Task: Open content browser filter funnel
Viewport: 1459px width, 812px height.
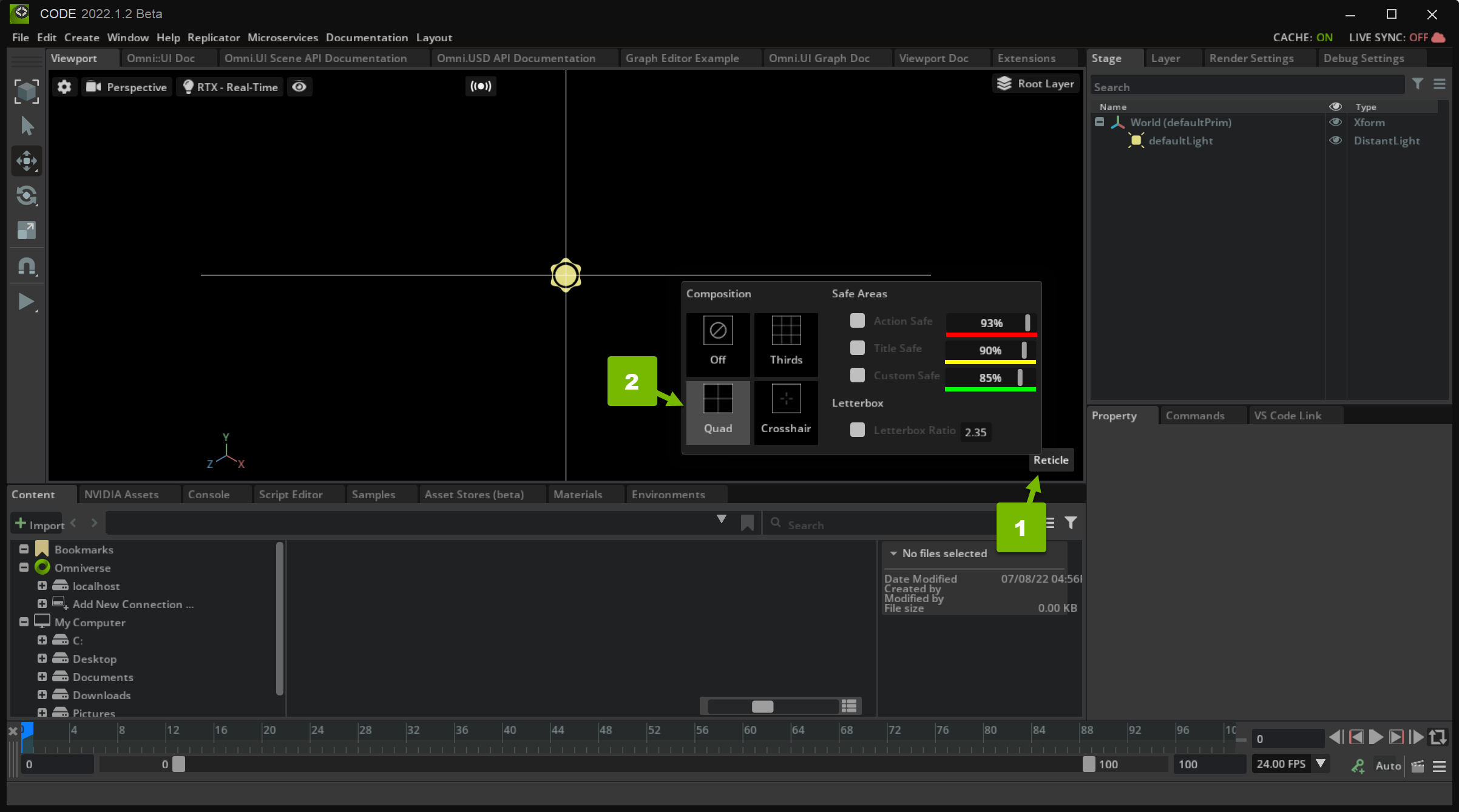Action: [x=1071, y=523]
